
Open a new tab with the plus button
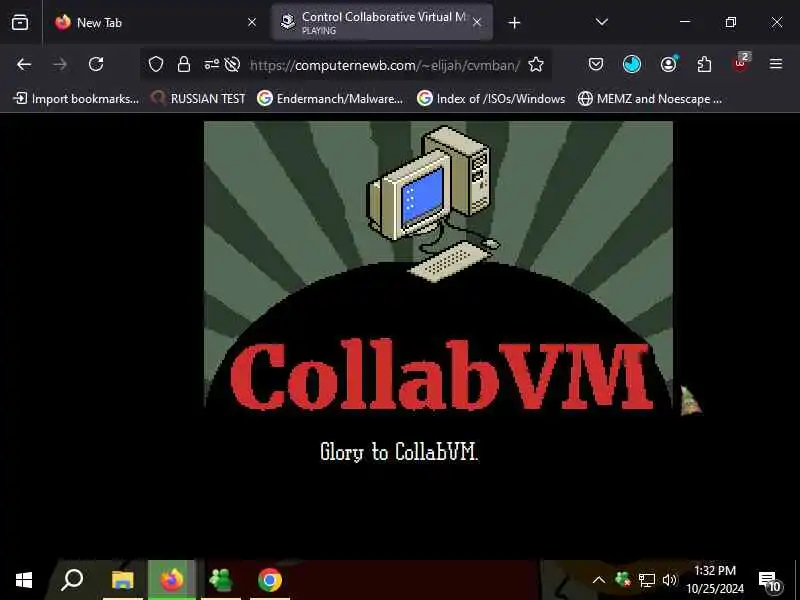tap(514, 22)
